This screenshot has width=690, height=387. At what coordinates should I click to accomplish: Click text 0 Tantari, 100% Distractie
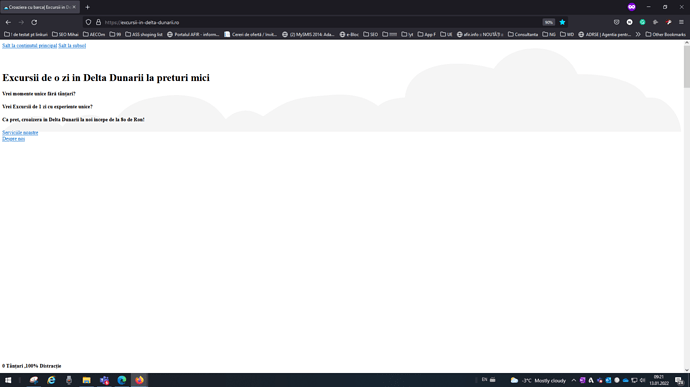pyautogui.click(x=32, y=366)
